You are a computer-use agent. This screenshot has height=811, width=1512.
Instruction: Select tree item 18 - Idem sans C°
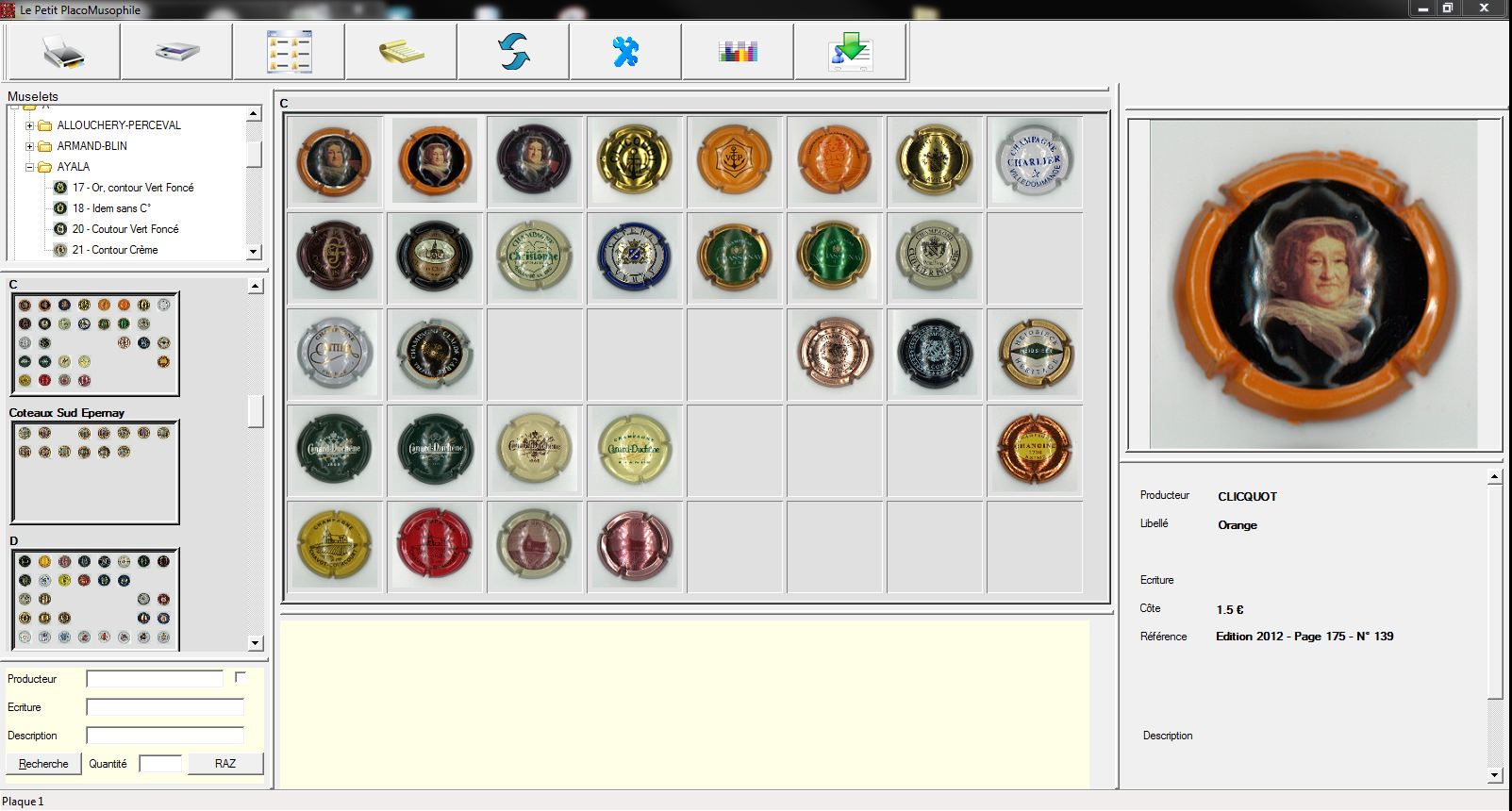point(111,208)
